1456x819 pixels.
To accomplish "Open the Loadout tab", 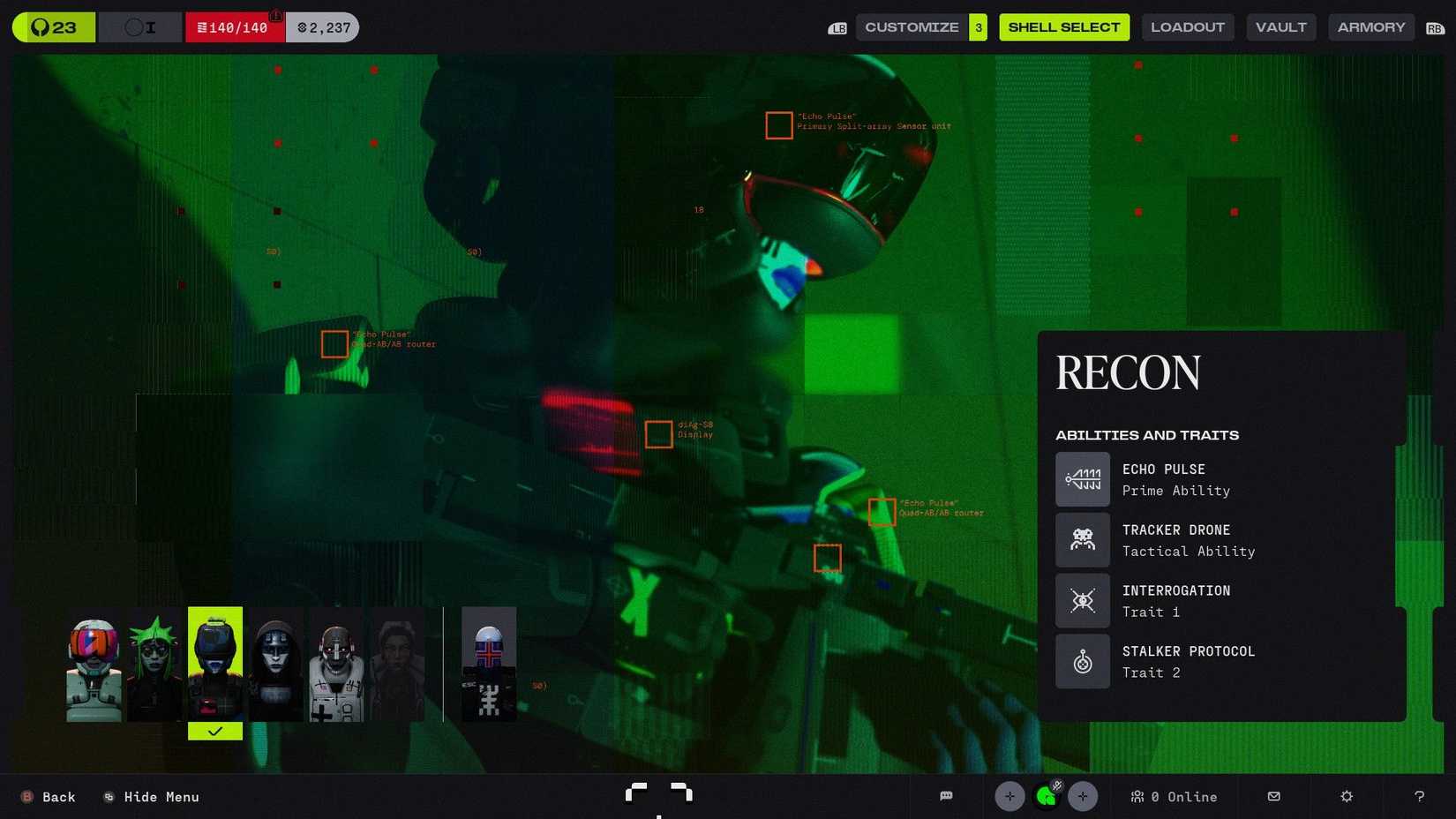I will click(x=1187, y=27).
